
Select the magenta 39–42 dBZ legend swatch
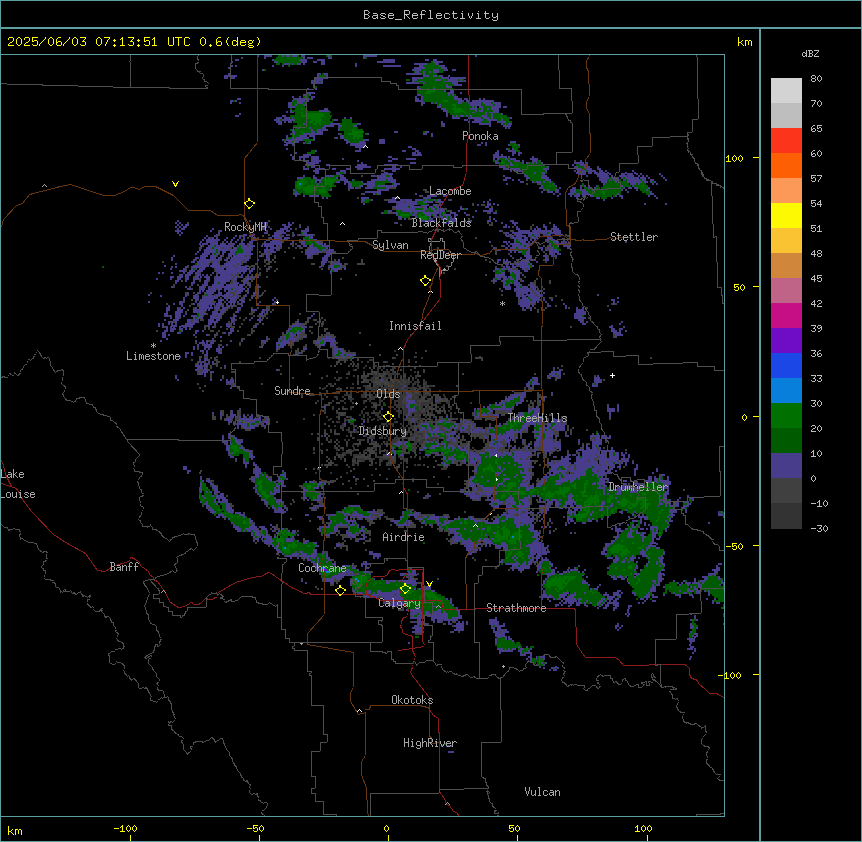click(786, 315)
